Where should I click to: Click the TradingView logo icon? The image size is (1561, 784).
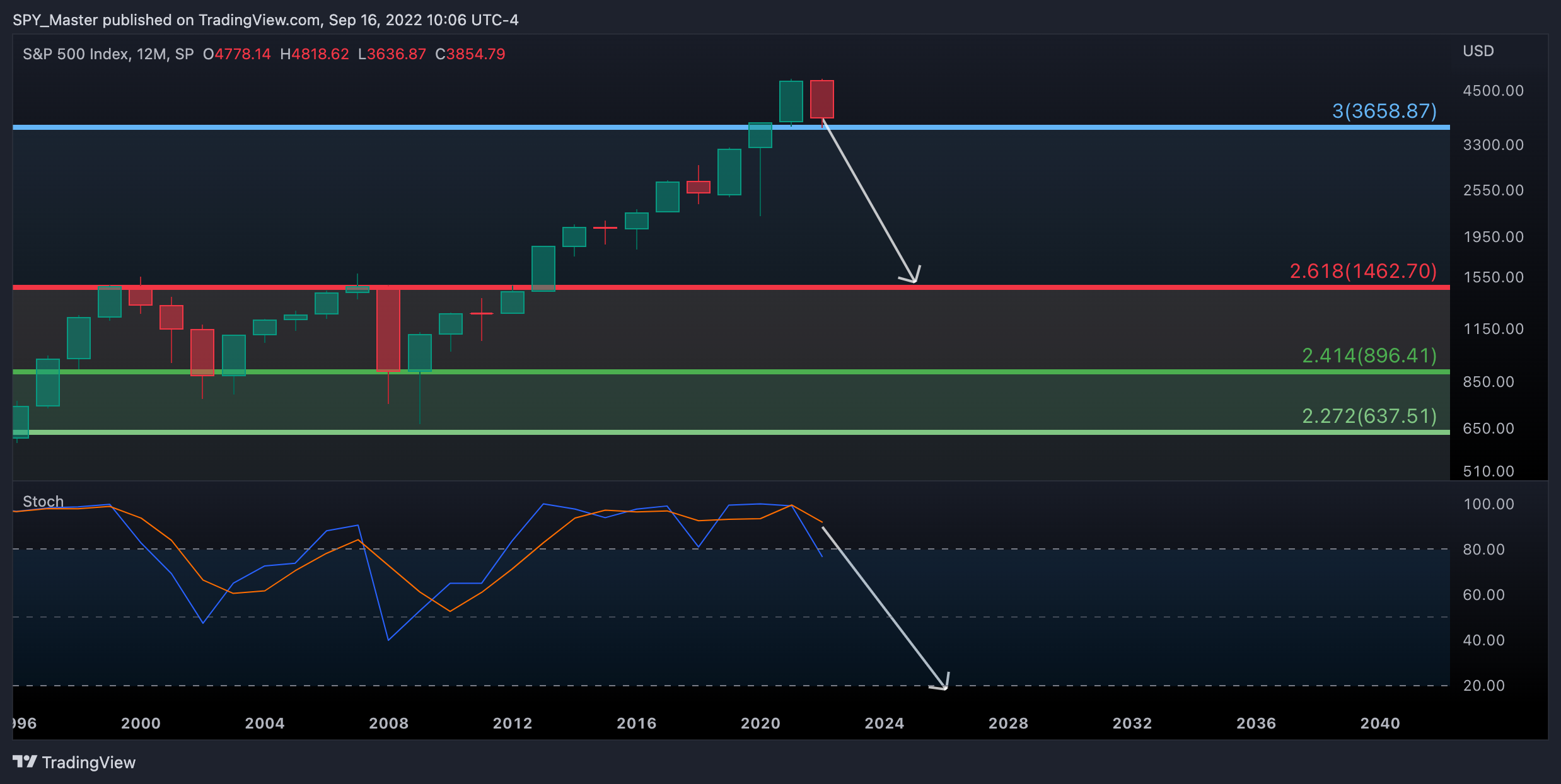[x=25, y=762]
